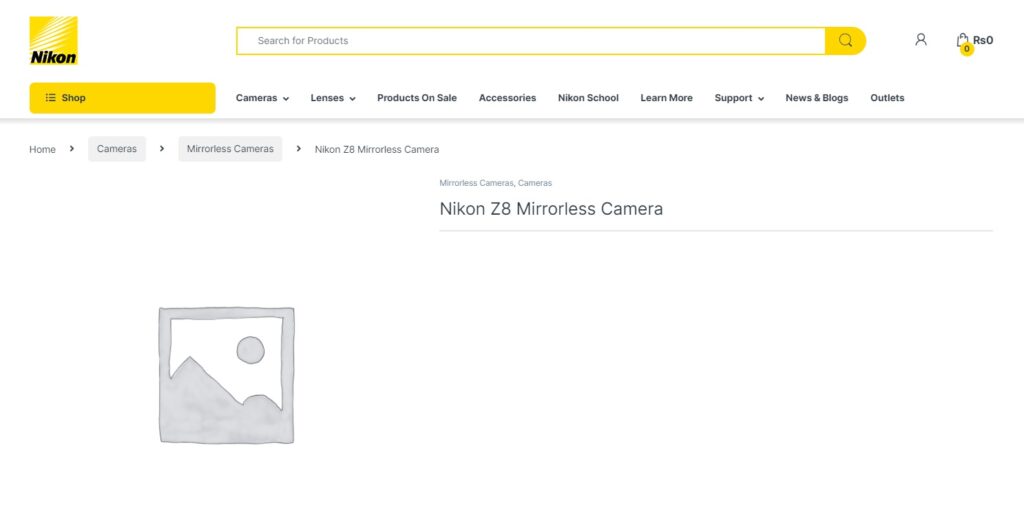Open the user account icon

pyautogui.click(x=921, y=40)
